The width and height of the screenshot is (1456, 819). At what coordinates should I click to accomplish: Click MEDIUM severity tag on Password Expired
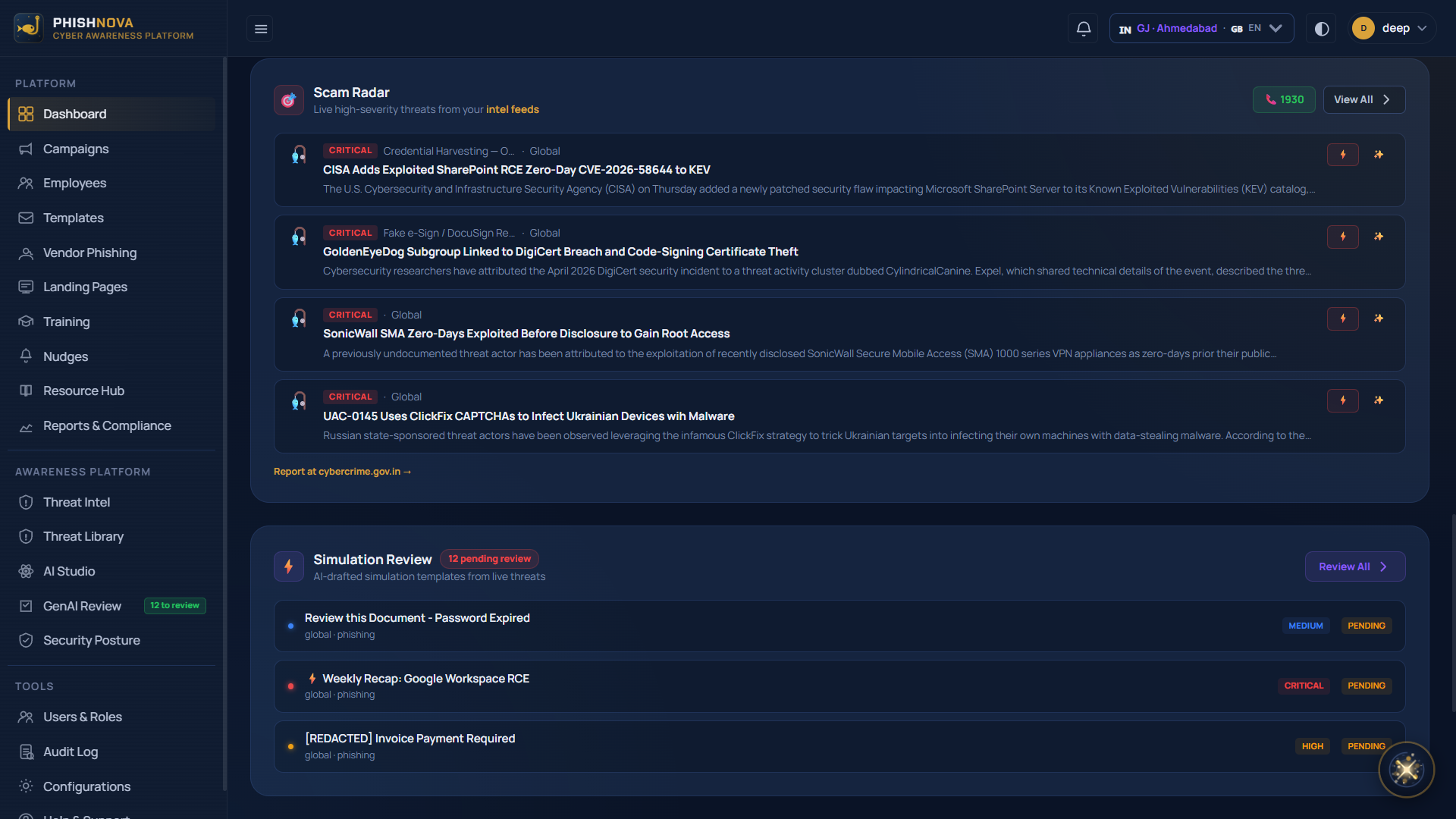point(1305,626)
